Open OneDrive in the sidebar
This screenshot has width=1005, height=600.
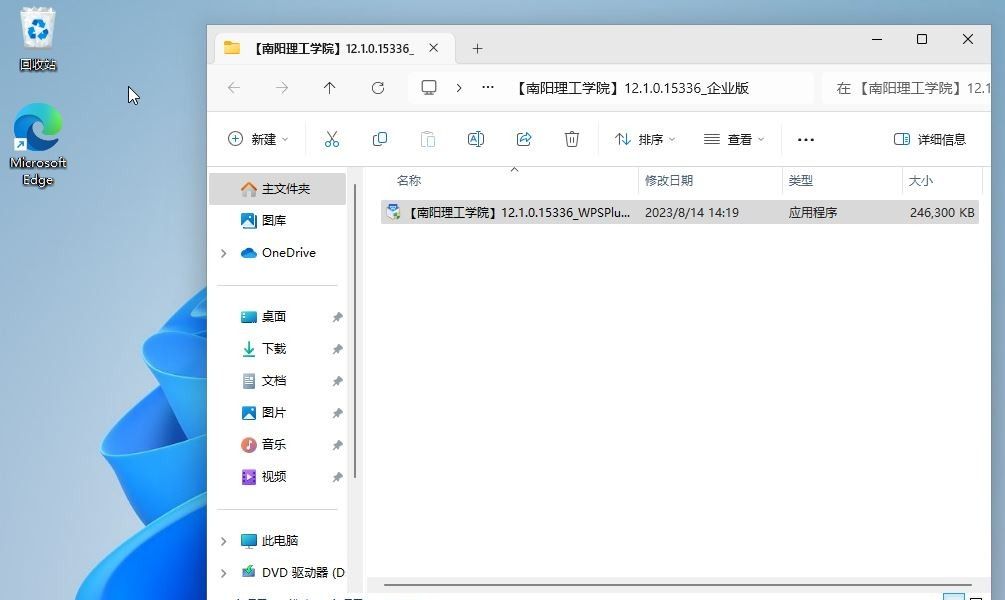click(x=278, y=253)
